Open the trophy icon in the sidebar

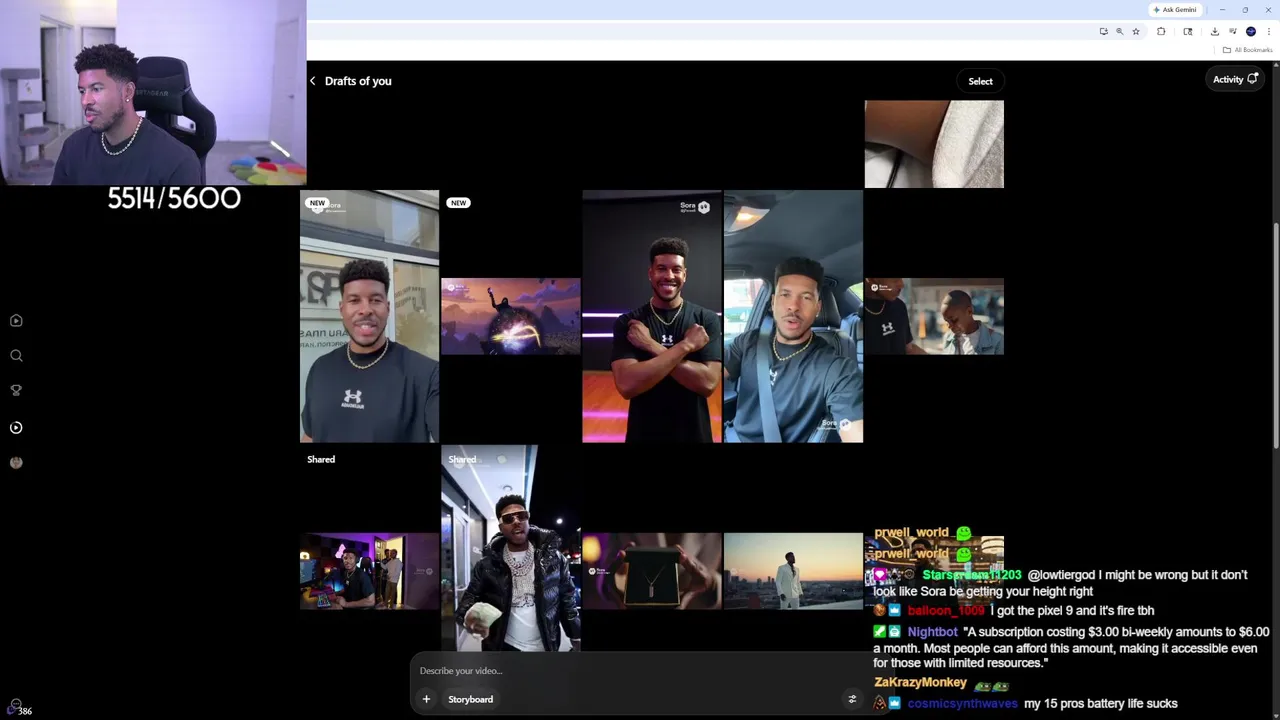click(16, 391)
